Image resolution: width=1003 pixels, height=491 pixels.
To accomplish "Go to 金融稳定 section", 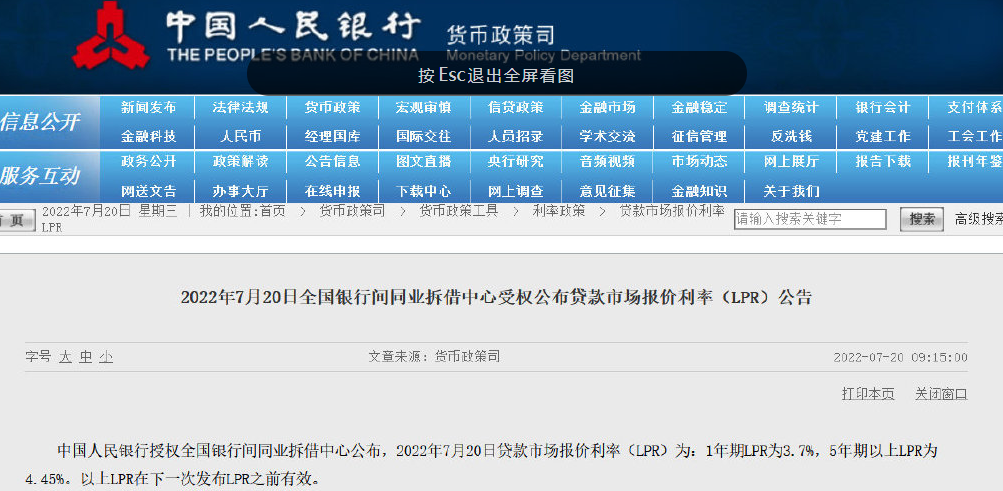I will click(x=699, y=107).
